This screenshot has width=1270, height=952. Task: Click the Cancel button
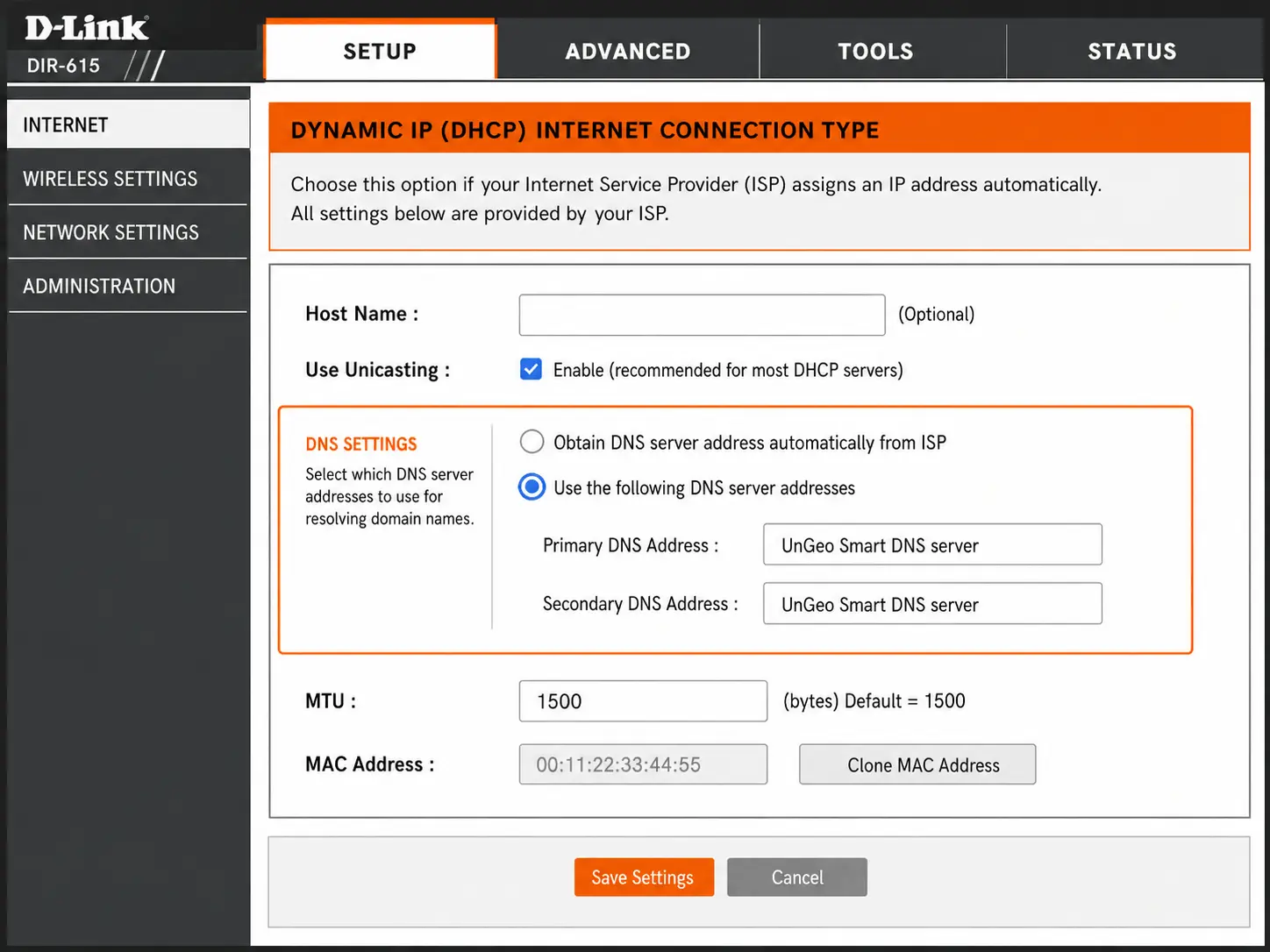pos(797,877)
